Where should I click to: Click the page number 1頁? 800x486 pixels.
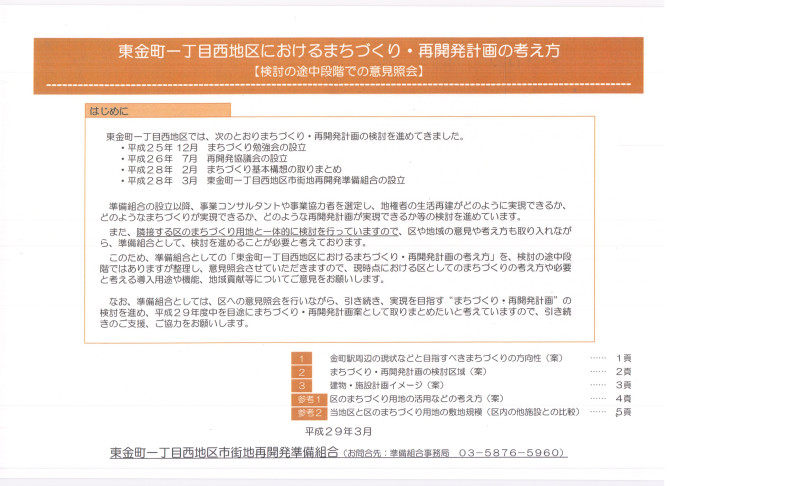623,359
